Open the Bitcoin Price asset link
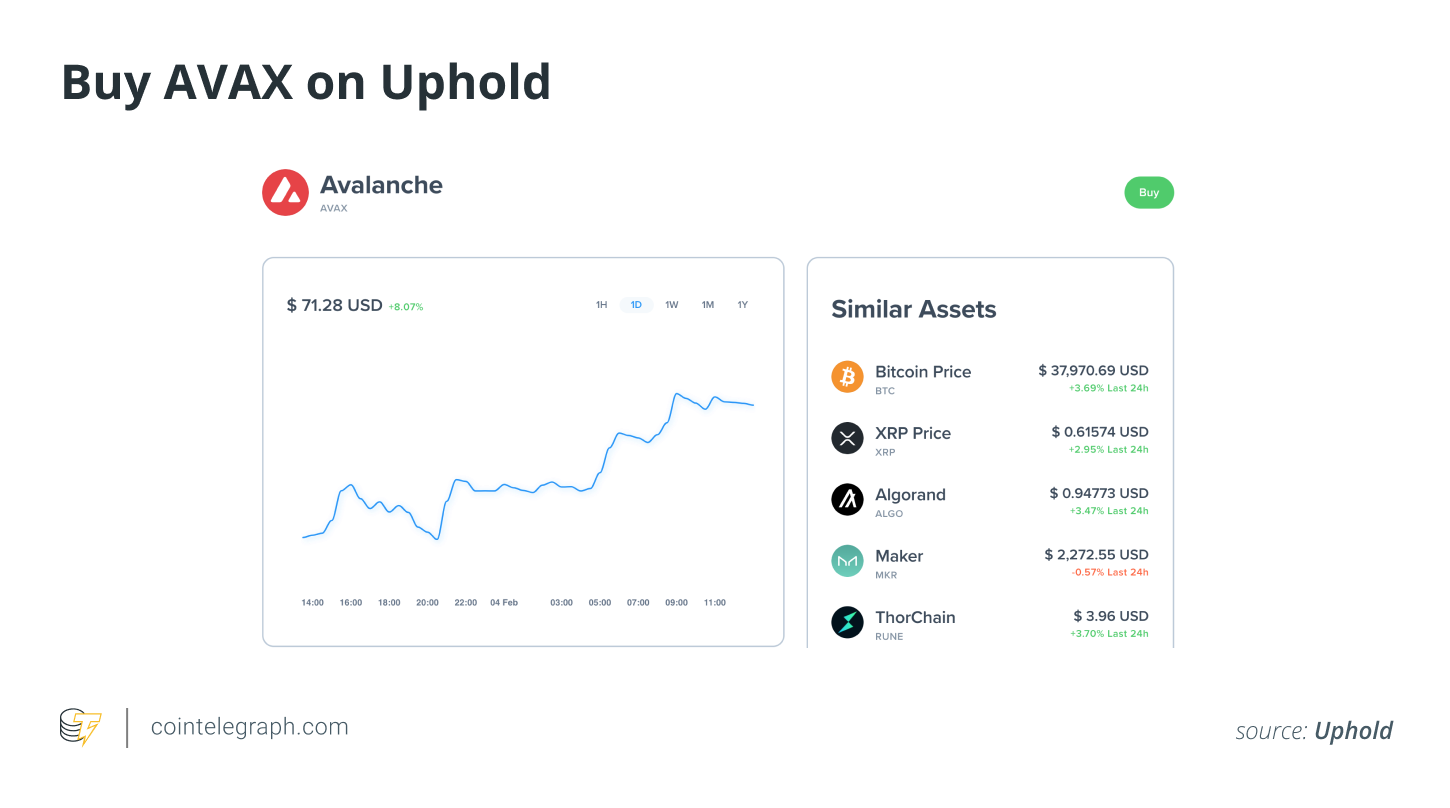 pos(922,372)
